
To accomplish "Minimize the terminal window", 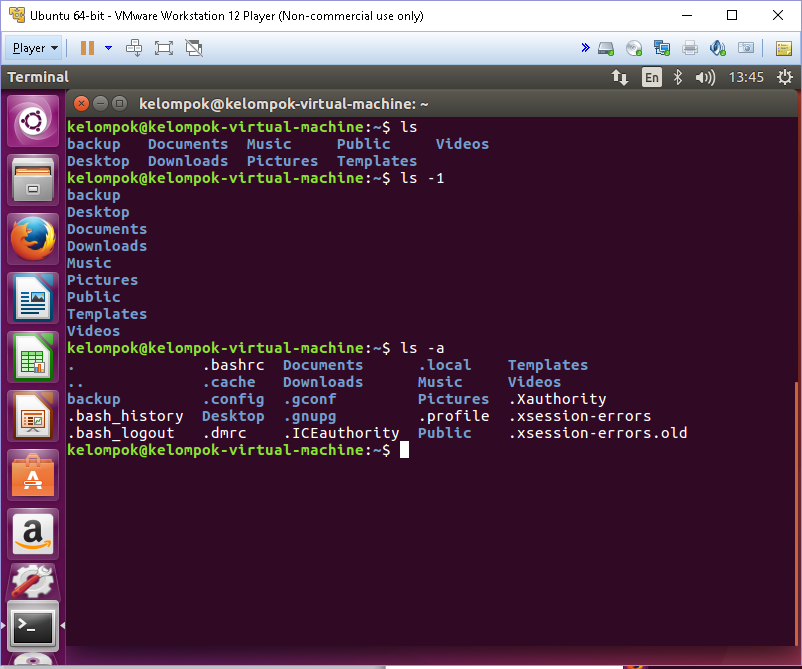I will (101, 104).
